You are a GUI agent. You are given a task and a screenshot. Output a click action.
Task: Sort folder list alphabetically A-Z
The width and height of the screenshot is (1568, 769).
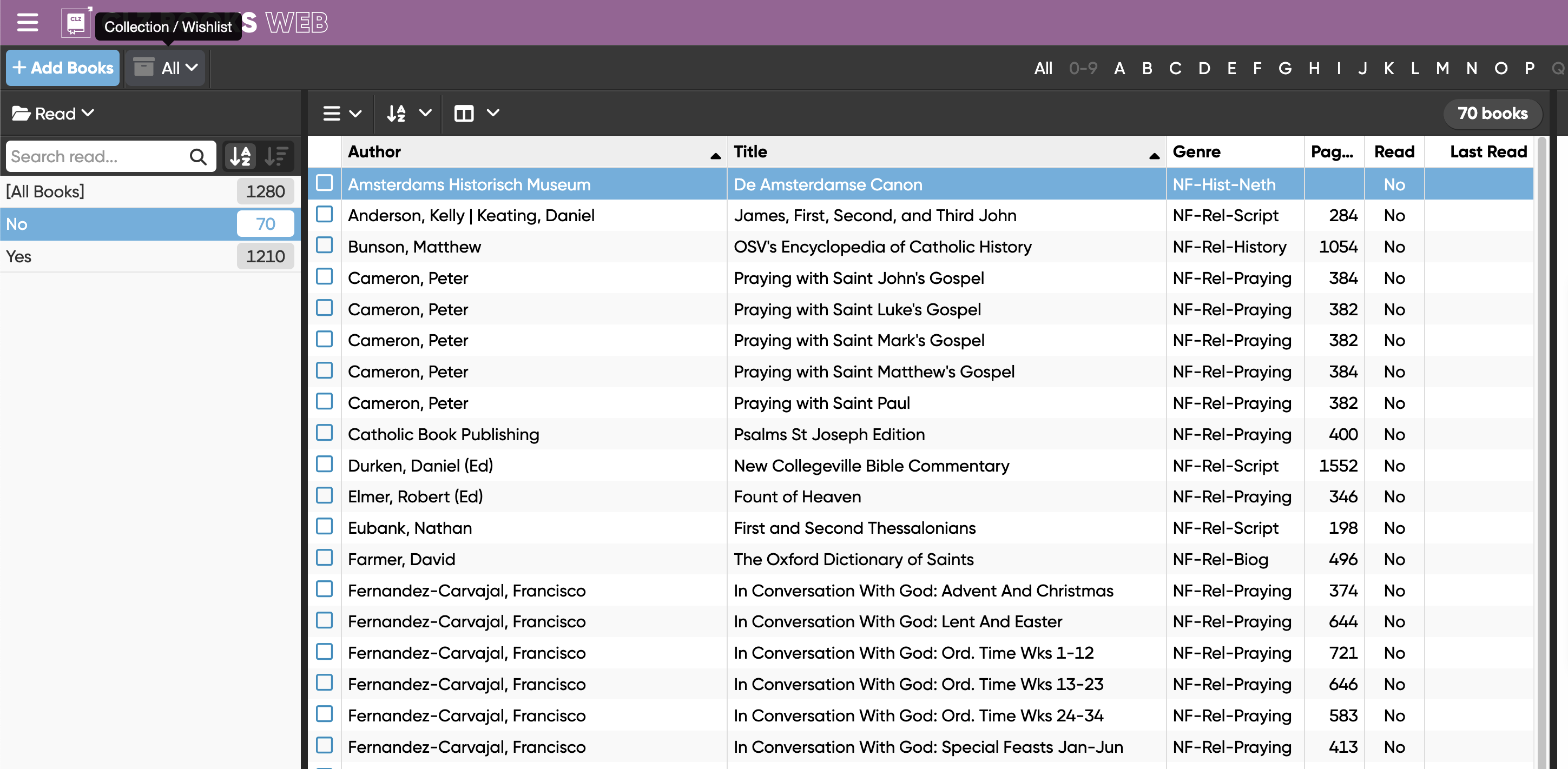[240, 156]
